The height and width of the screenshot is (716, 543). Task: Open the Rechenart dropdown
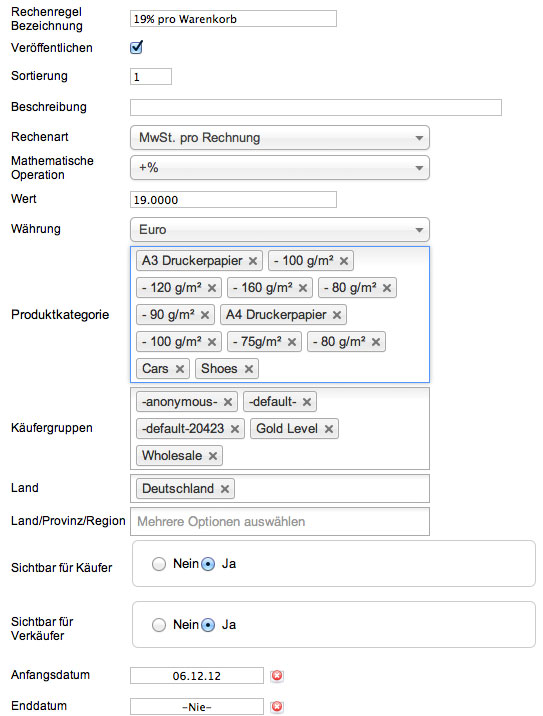[x=279, y=138]
